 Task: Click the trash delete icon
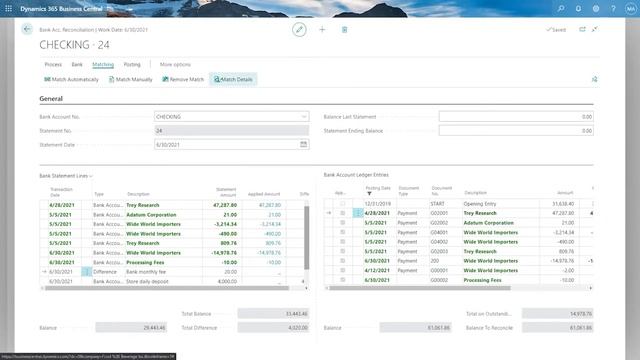(x=344, y=29)
